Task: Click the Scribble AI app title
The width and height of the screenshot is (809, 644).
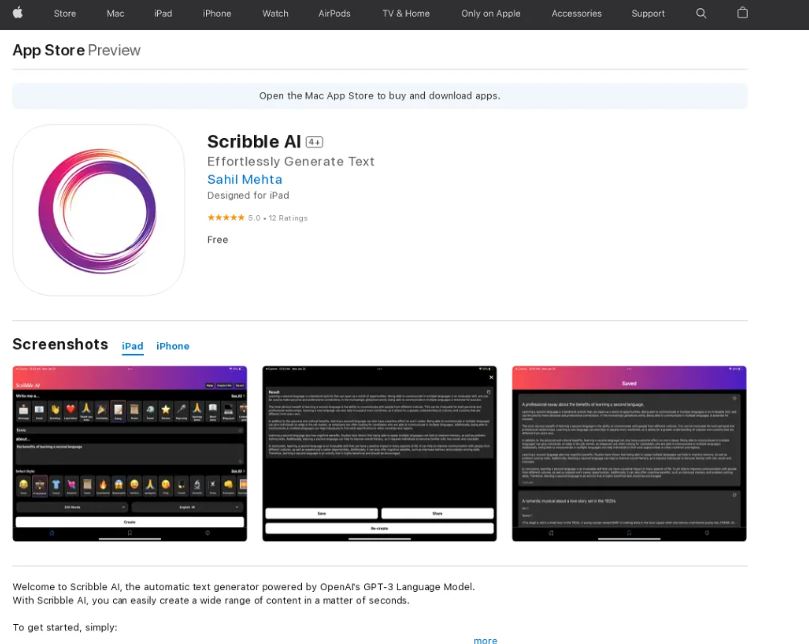Action: point(254,141)
